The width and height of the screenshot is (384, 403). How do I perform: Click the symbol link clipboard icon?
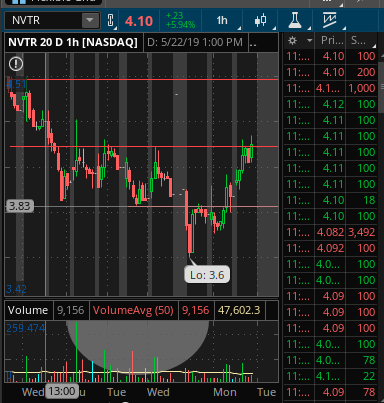coord(111,21)
